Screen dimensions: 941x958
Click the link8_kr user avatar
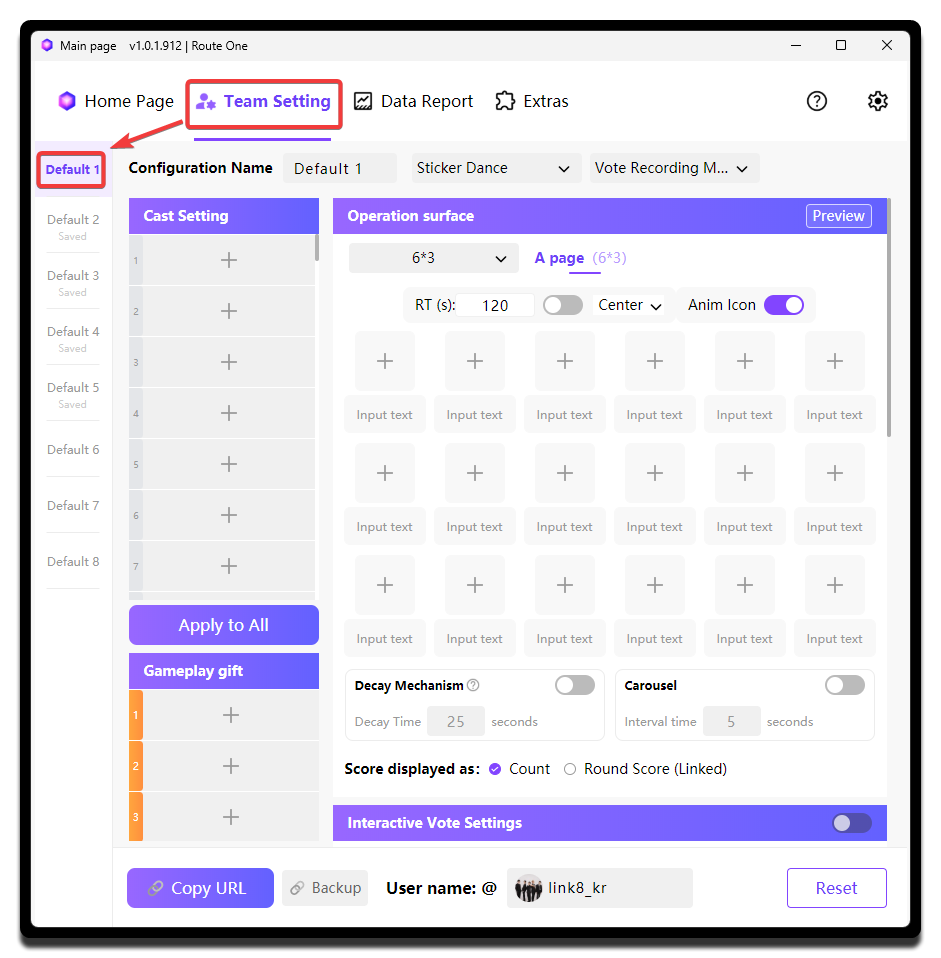[528, 888]
